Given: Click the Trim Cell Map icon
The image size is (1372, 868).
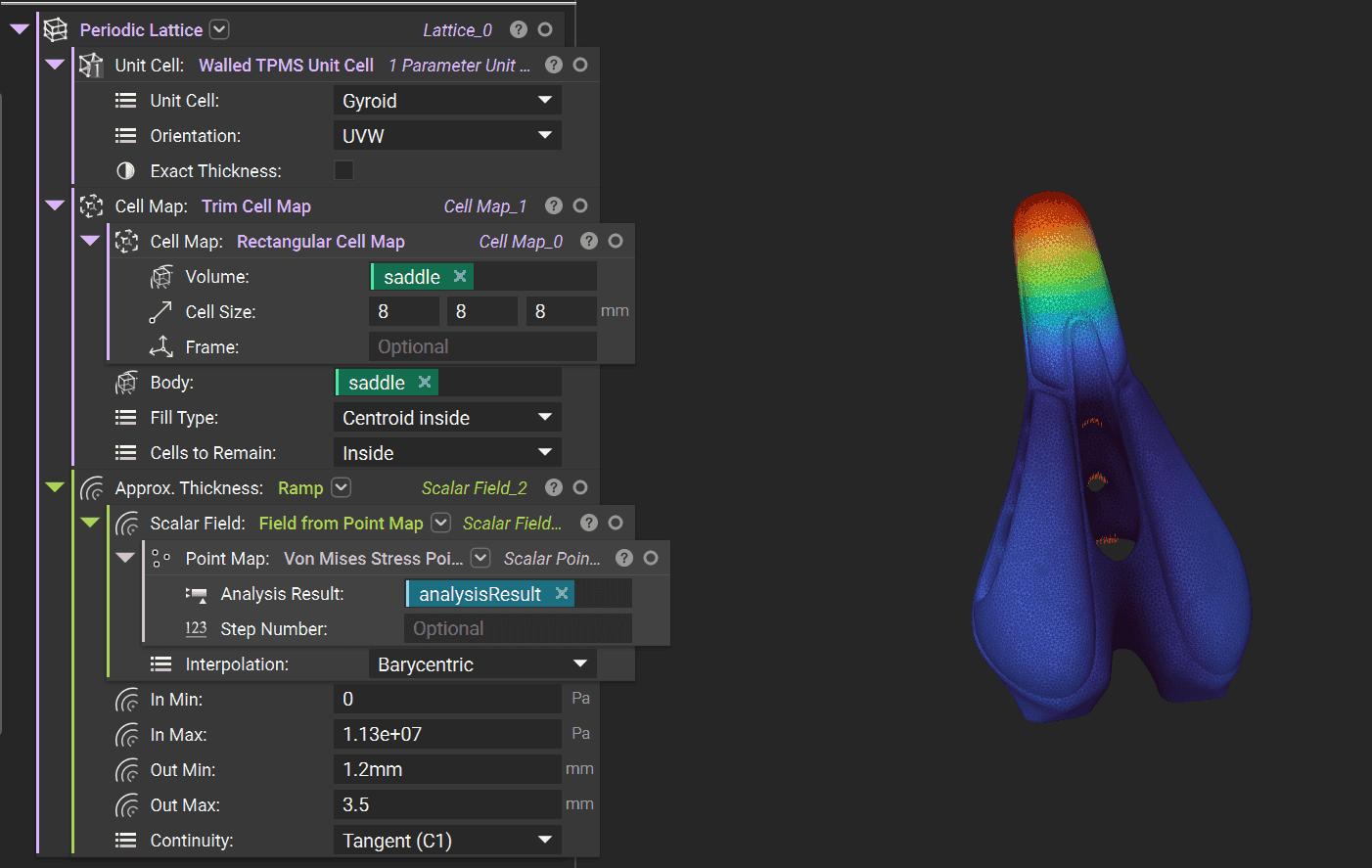Looking at the screenshot, I should point(91,206).
